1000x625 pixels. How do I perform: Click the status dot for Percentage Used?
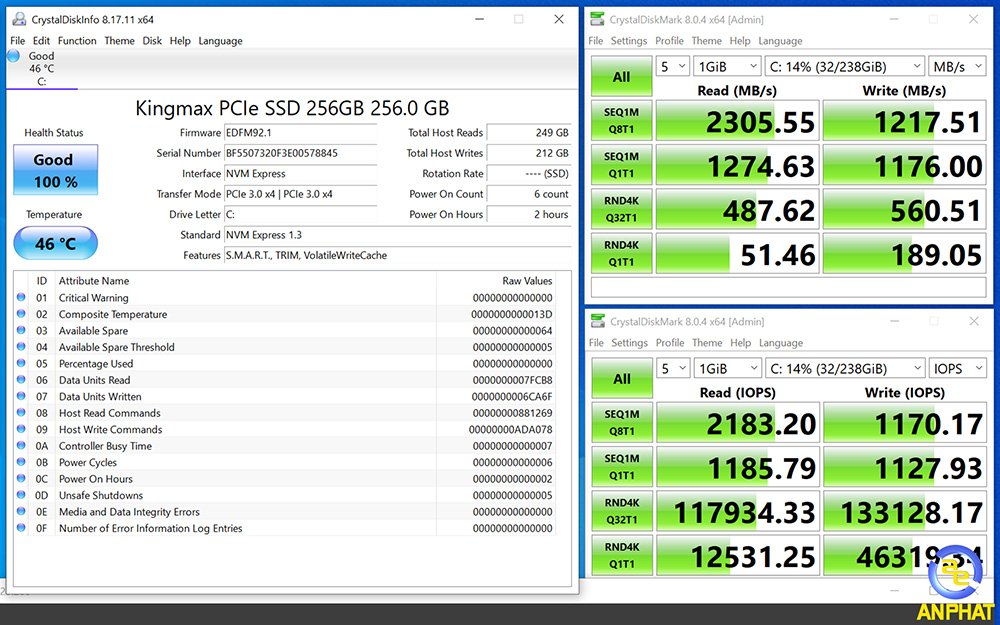pos(21,364)
